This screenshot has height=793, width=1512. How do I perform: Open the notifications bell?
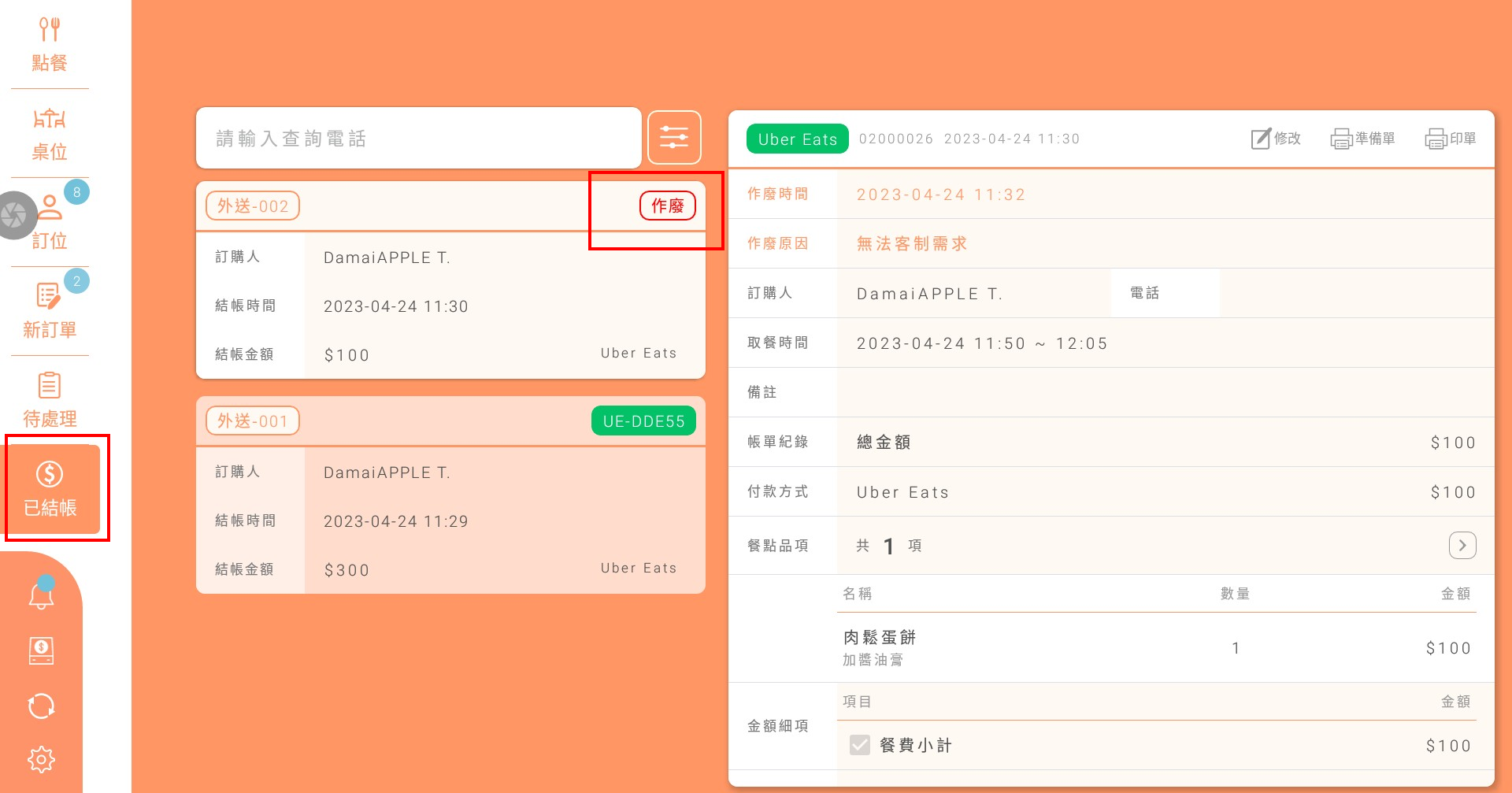41,595
